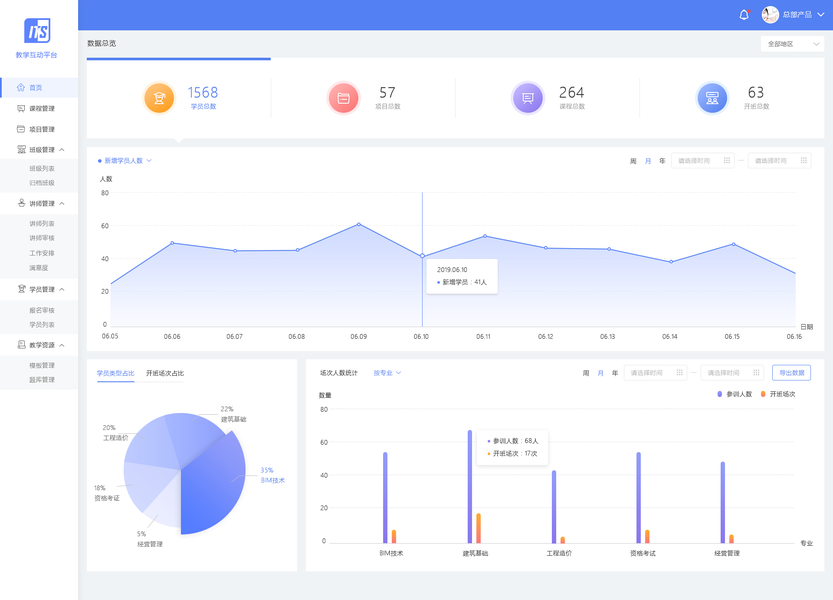Screen dimensions: 833x600
Task: Open the 报名审核 link in sidebar
Action: pos(42,310)
